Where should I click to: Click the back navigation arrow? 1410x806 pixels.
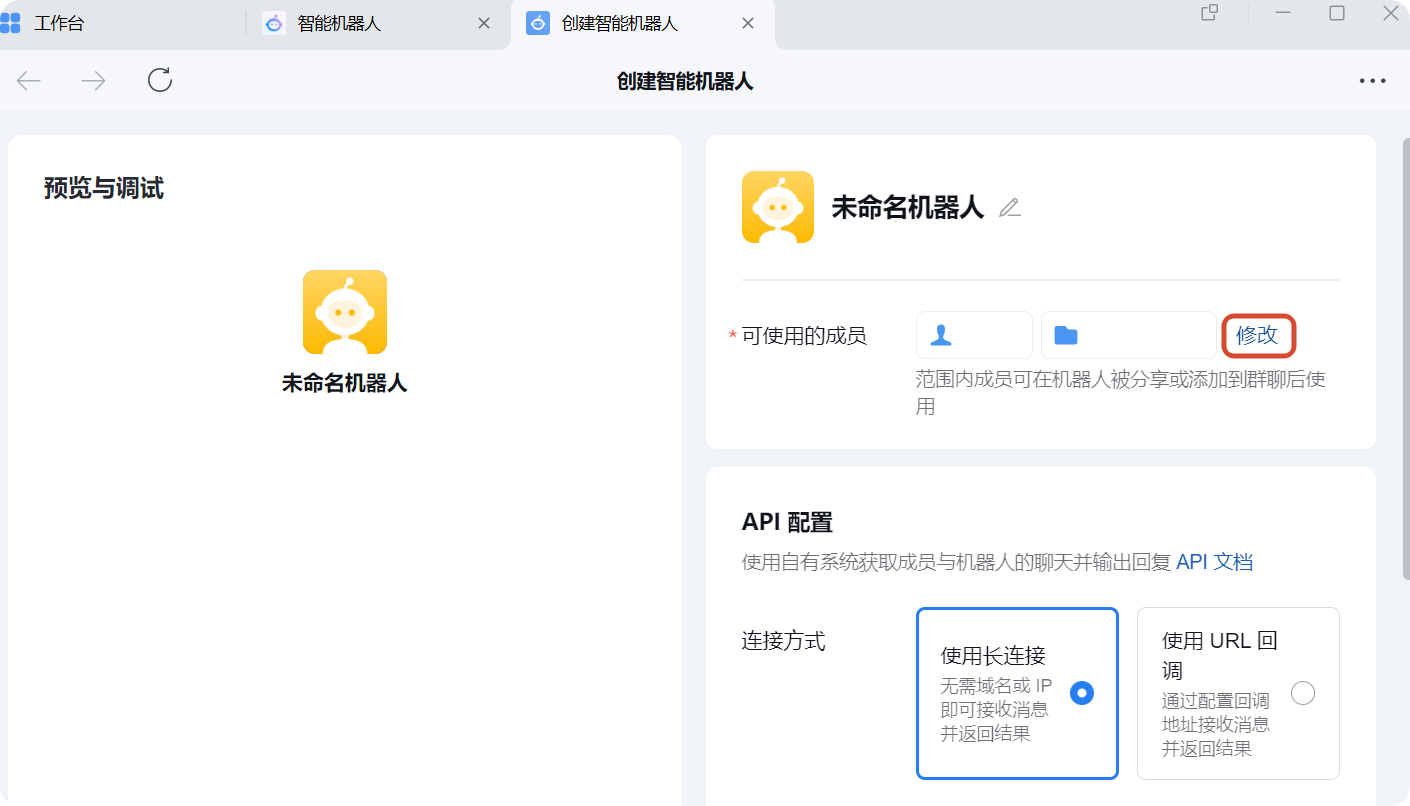tap(29, 81)
